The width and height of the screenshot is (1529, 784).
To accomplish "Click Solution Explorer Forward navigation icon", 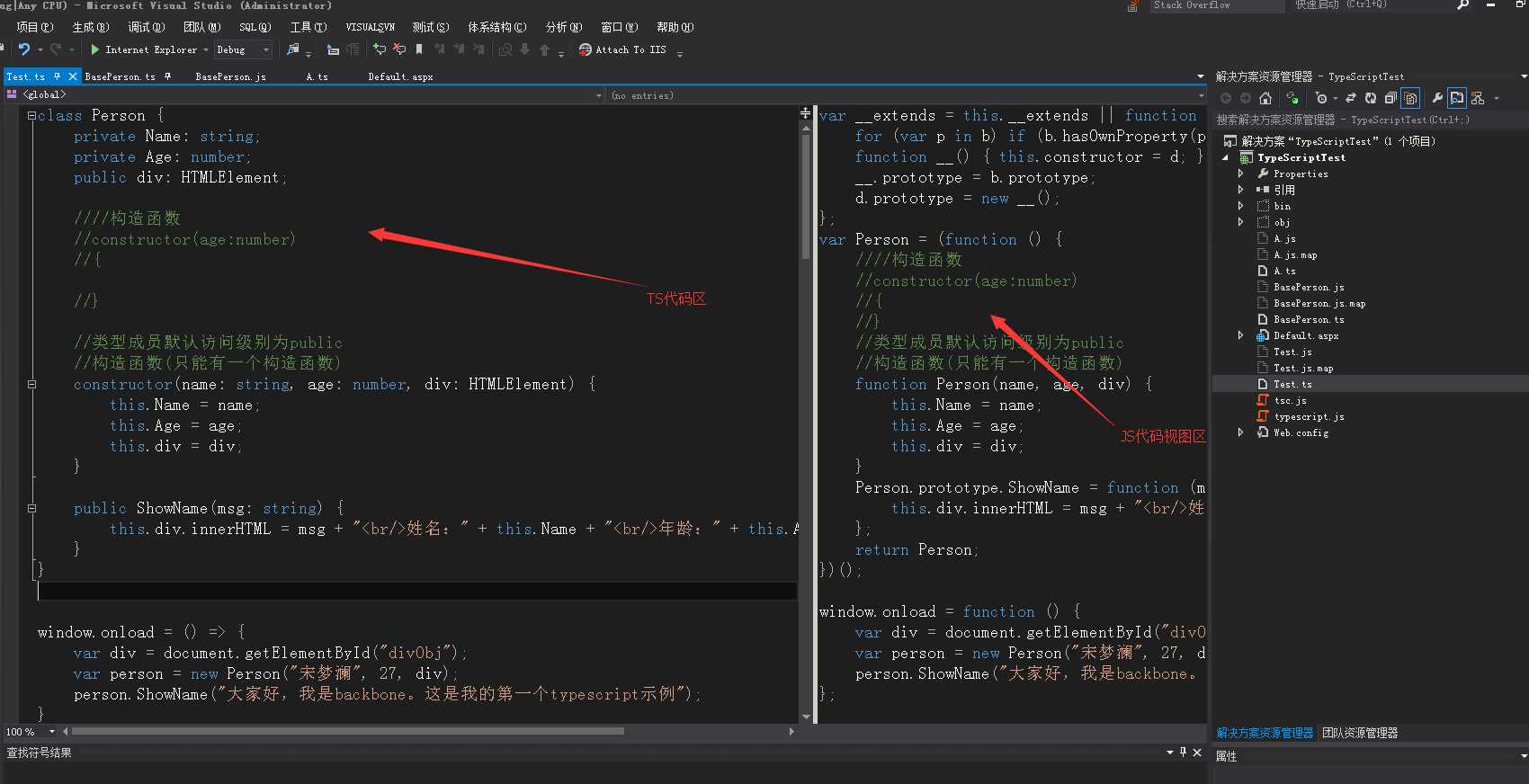I will click(1246, 98).
